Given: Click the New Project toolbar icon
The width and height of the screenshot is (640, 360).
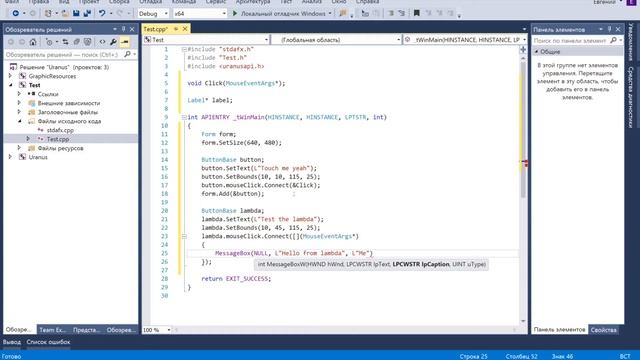Looking at the screenshot, I should tap(48, 13).
